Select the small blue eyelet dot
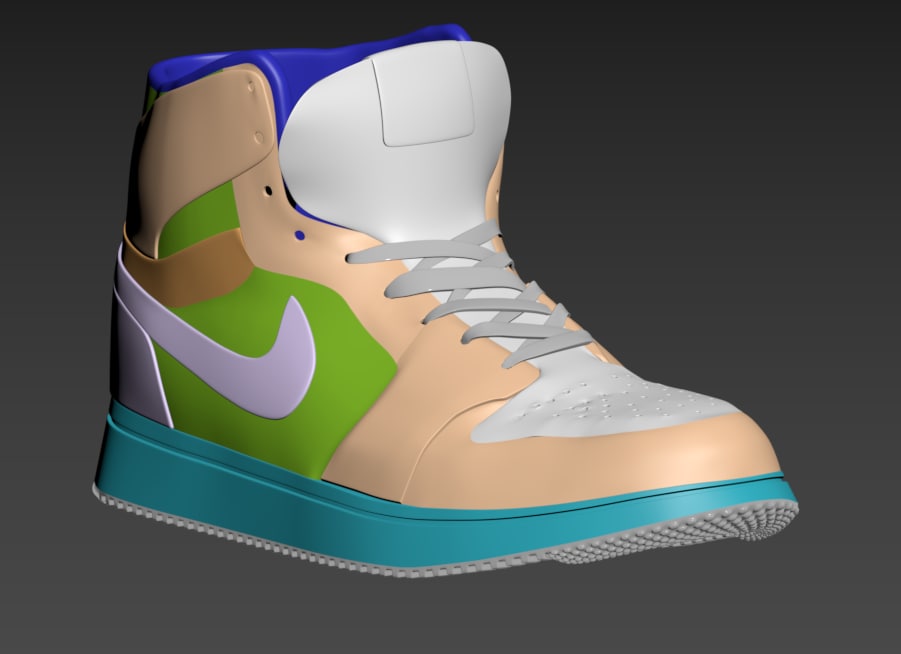The width and height of the screenshot is (901, 654). (299, 235)
